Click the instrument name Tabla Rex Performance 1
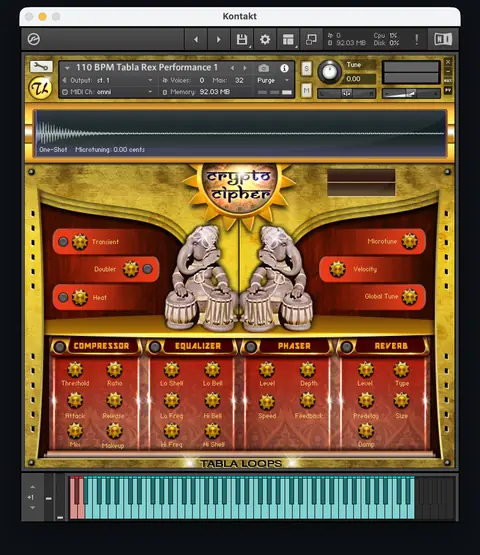The width and height of the screenshot is (480, 555). [x=146, y=67]
